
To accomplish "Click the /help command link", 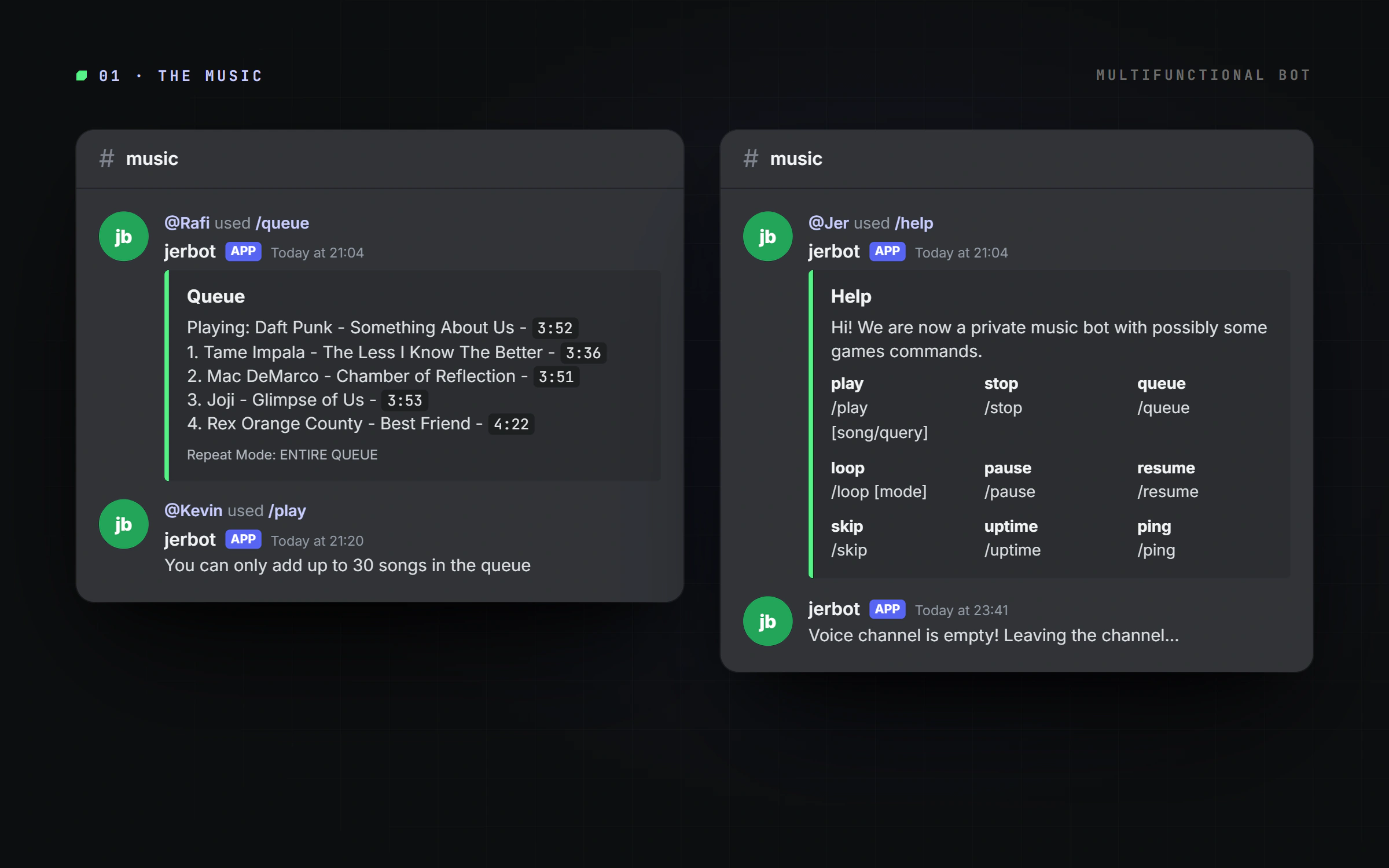I will tap(914, 223).
